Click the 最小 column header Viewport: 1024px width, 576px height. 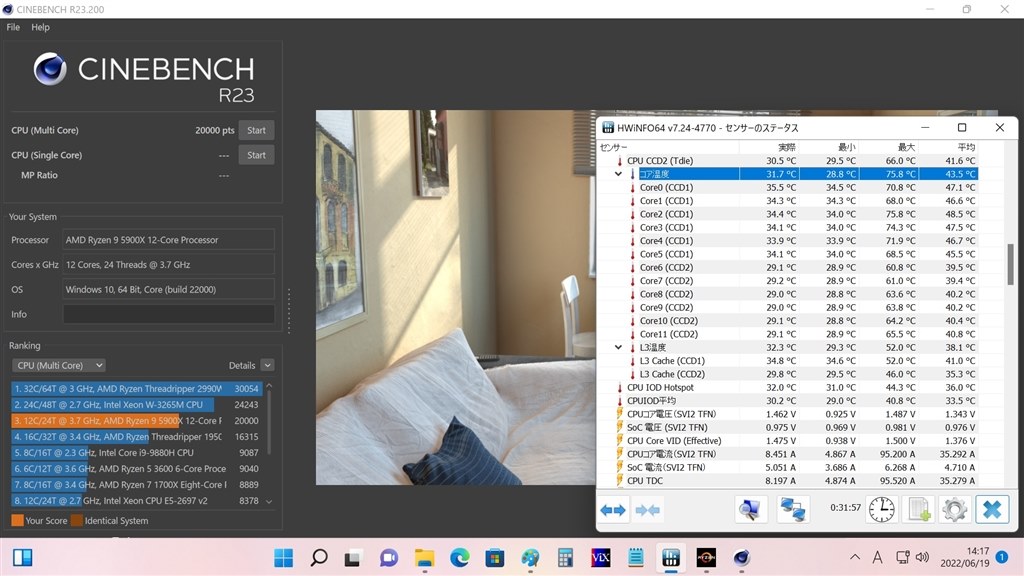coord(847,147)
